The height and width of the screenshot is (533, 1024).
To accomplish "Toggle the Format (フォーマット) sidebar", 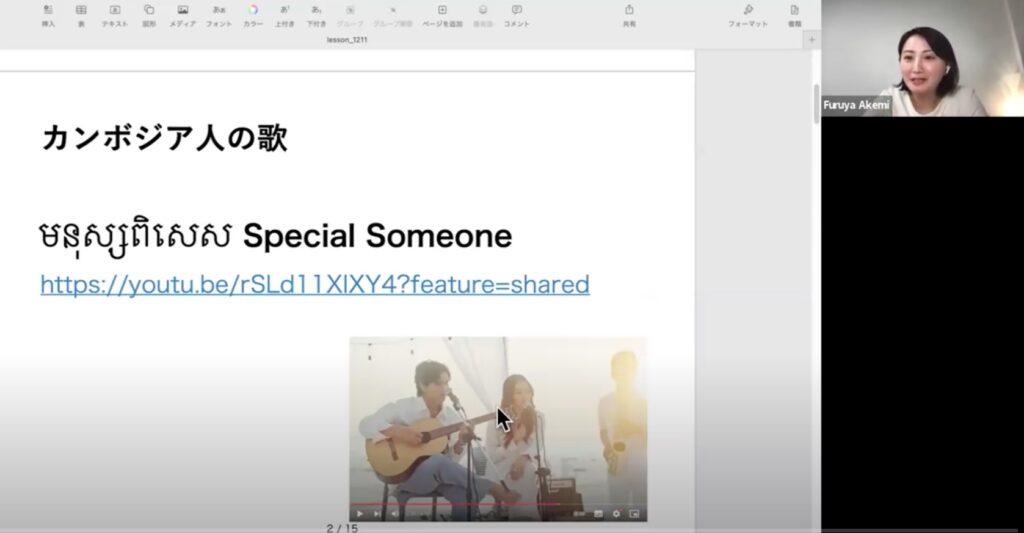I will (x=748, y=14).
